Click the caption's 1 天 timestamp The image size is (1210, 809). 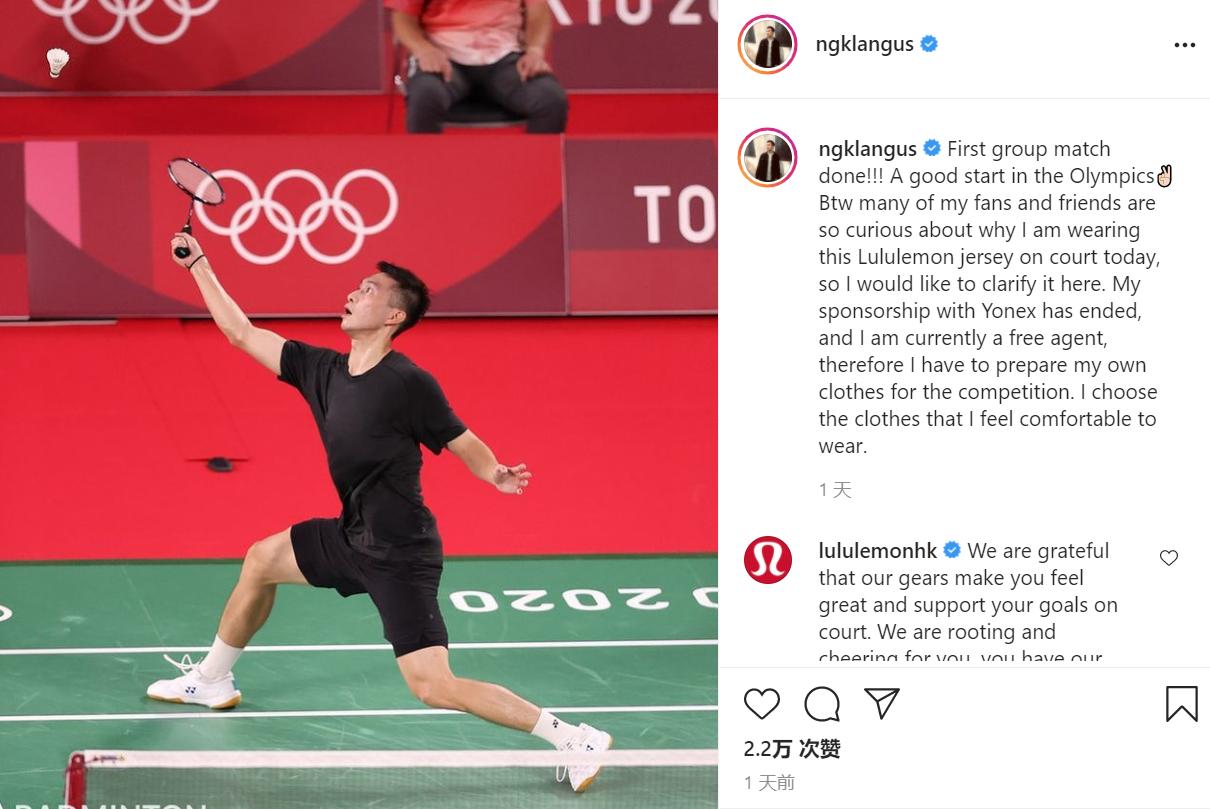pyautogui.click(x=835, y=490)
